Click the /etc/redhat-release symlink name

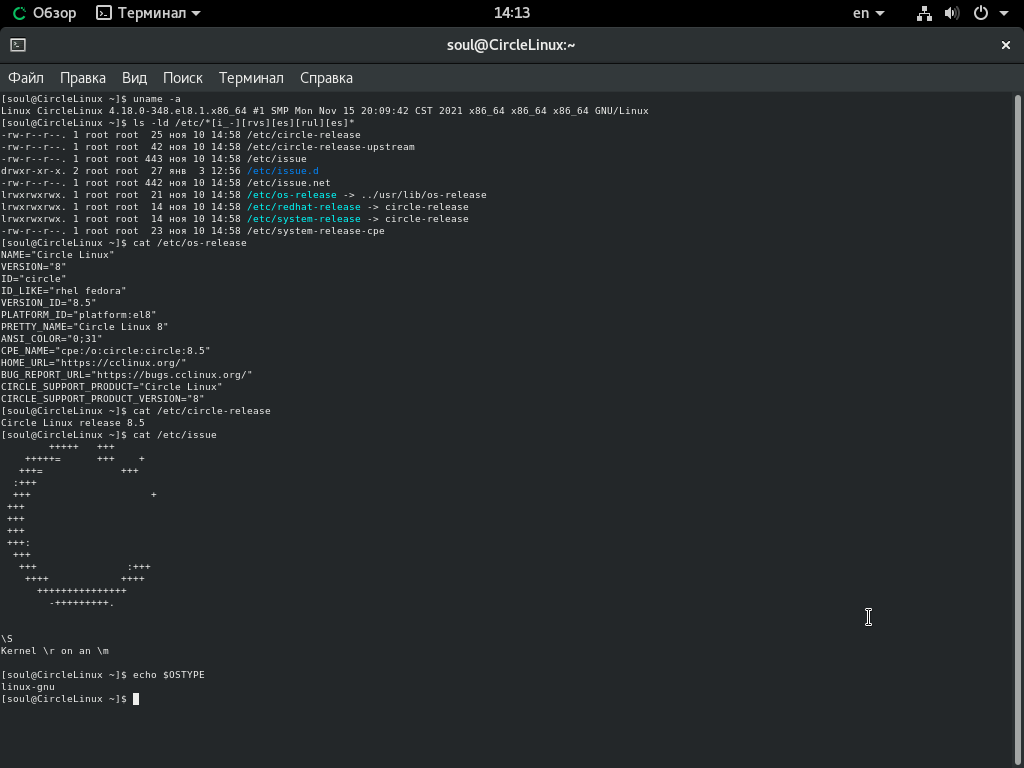click(304, 207)
